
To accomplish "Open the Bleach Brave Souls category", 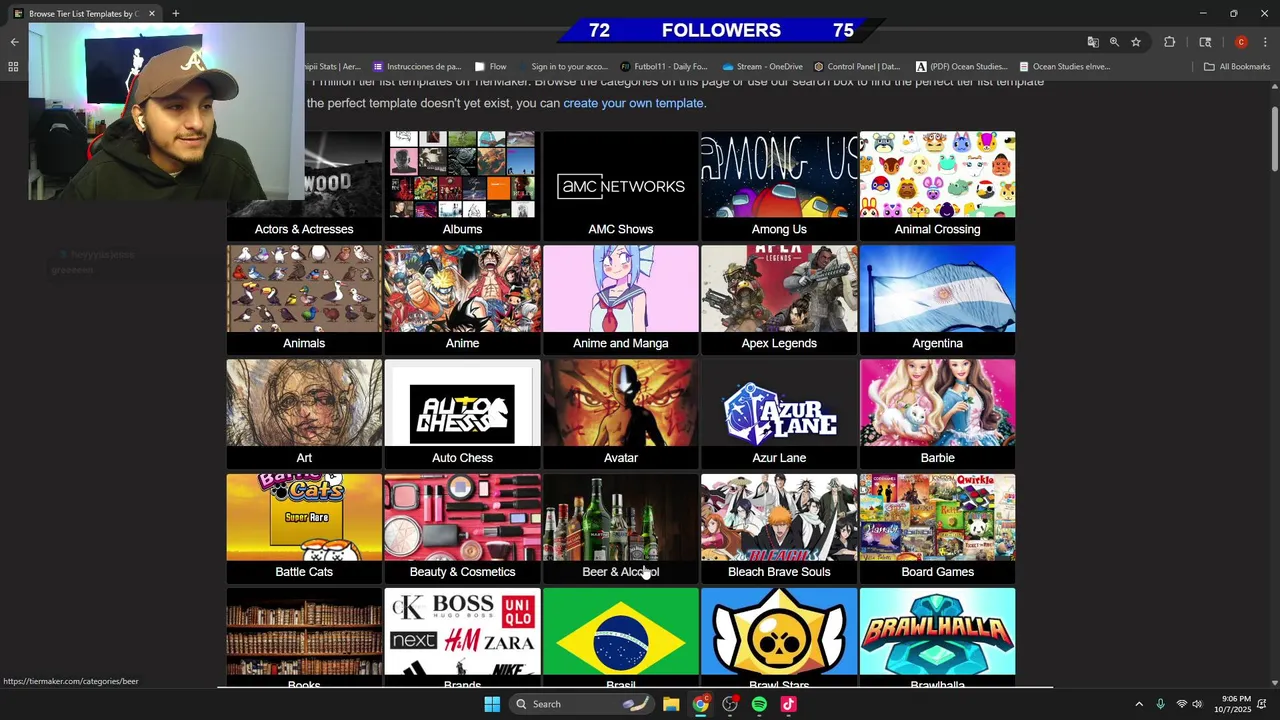I will 779,528.
